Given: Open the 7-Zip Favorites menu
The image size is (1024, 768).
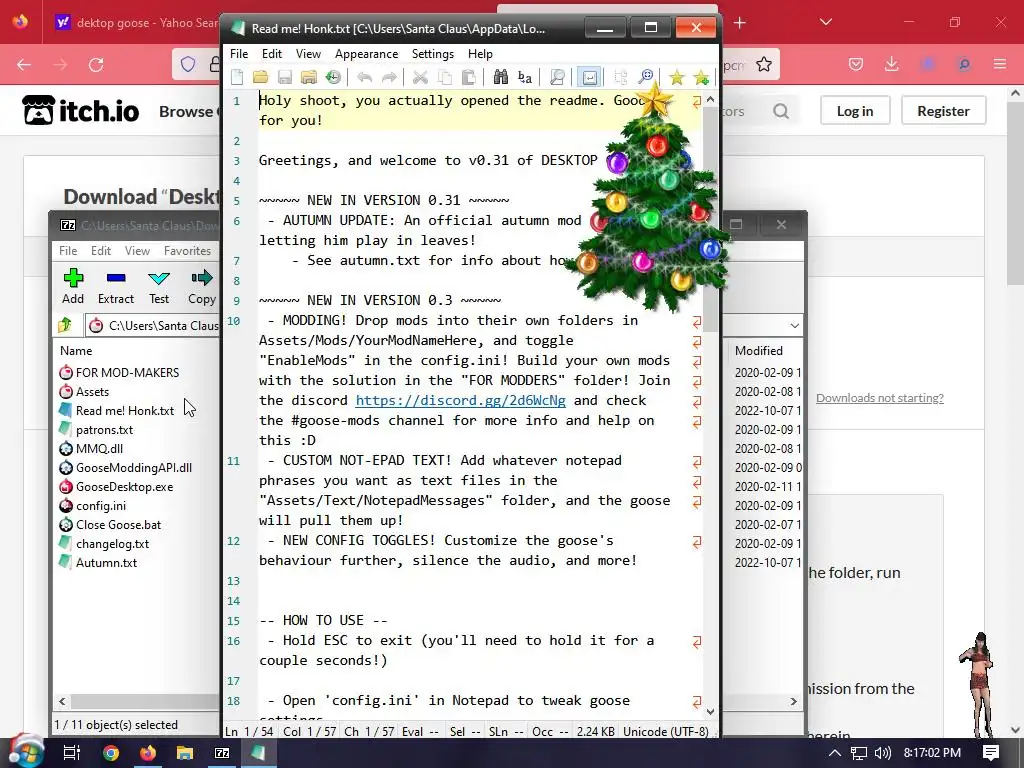Looking at the screenshot, I should click(x=187, y=251).
